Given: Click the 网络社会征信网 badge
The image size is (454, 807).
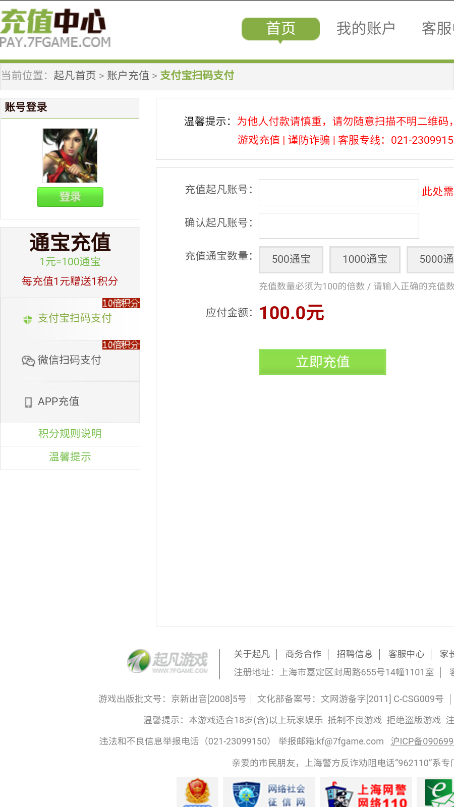Looking at the screenshot, I should pyautogui.click(x=269, y=792).
